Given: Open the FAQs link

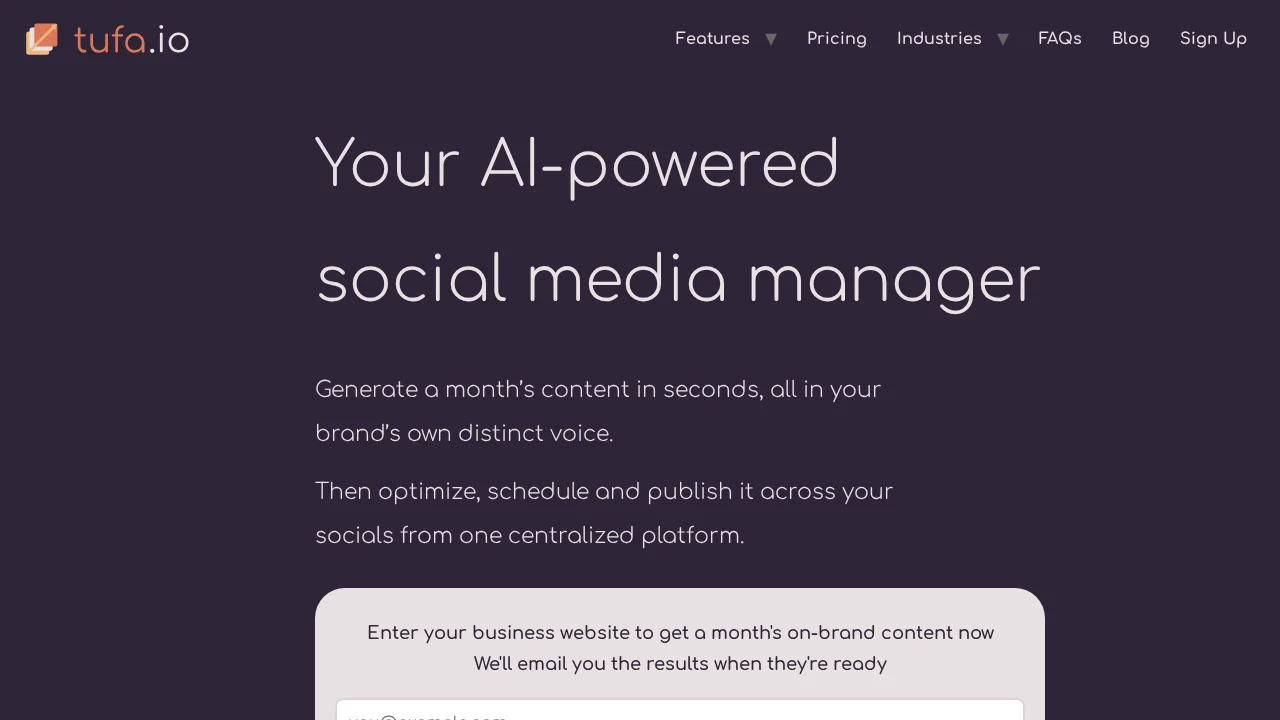Looking at the screenshot, I should click(1060, 38).
